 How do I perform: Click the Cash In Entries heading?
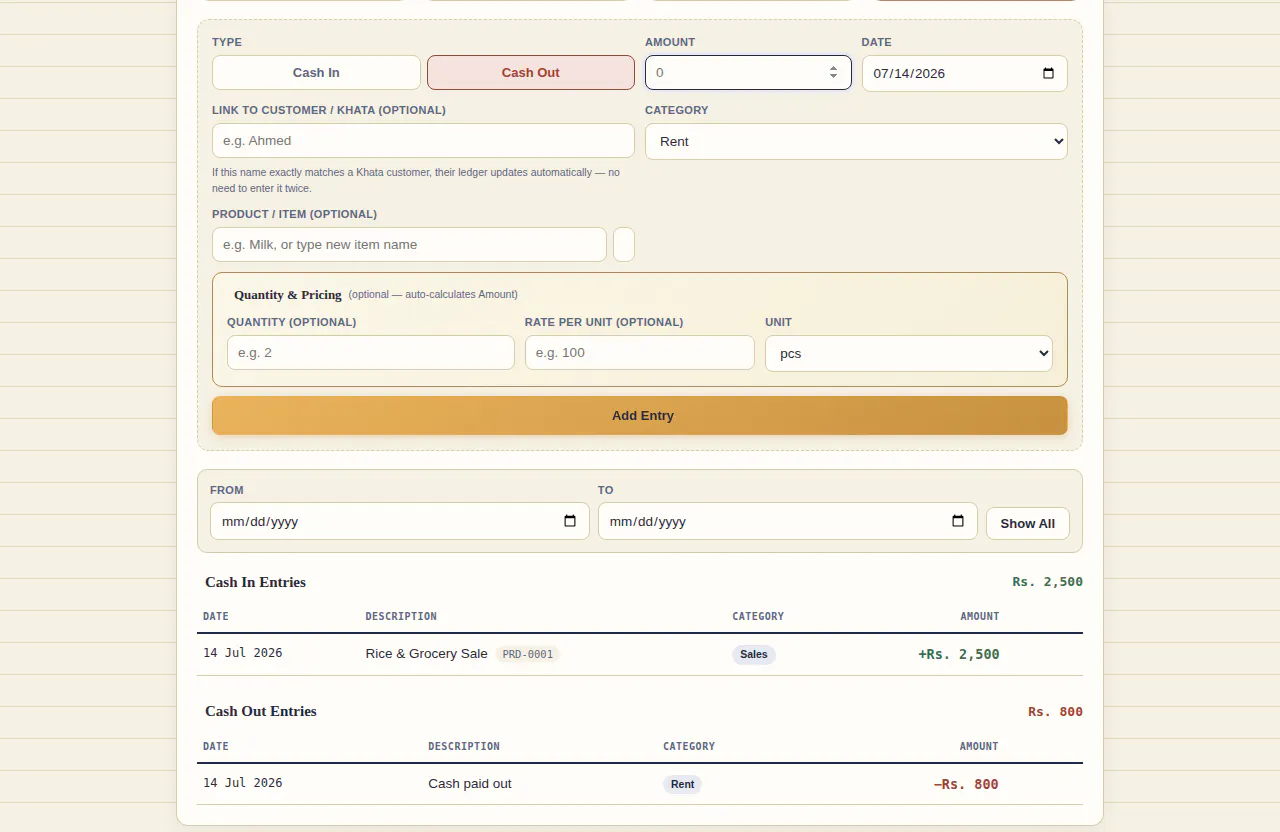coord(256,582)
